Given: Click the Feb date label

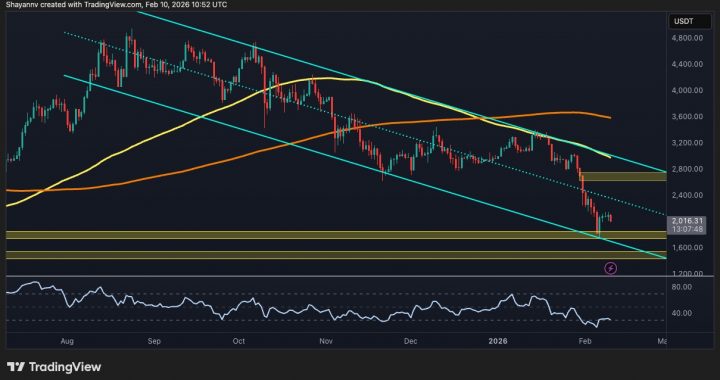Looking at the screenshot, I should tap(585, 341).
